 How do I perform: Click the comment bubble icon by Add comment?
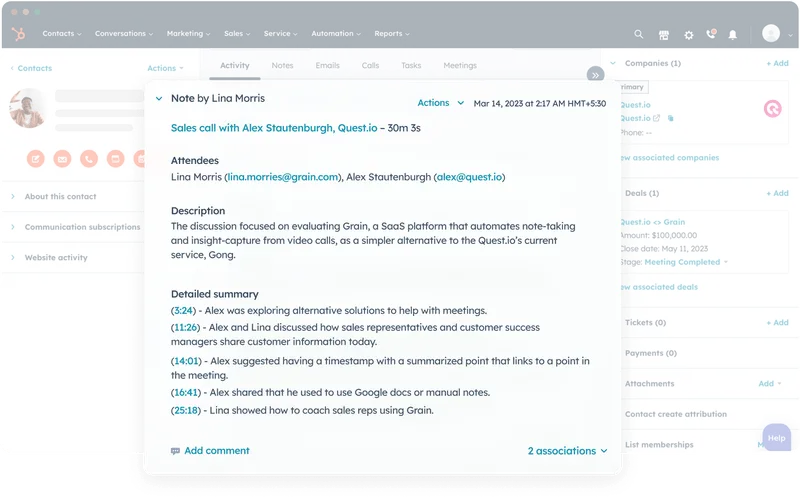[176, 451]
